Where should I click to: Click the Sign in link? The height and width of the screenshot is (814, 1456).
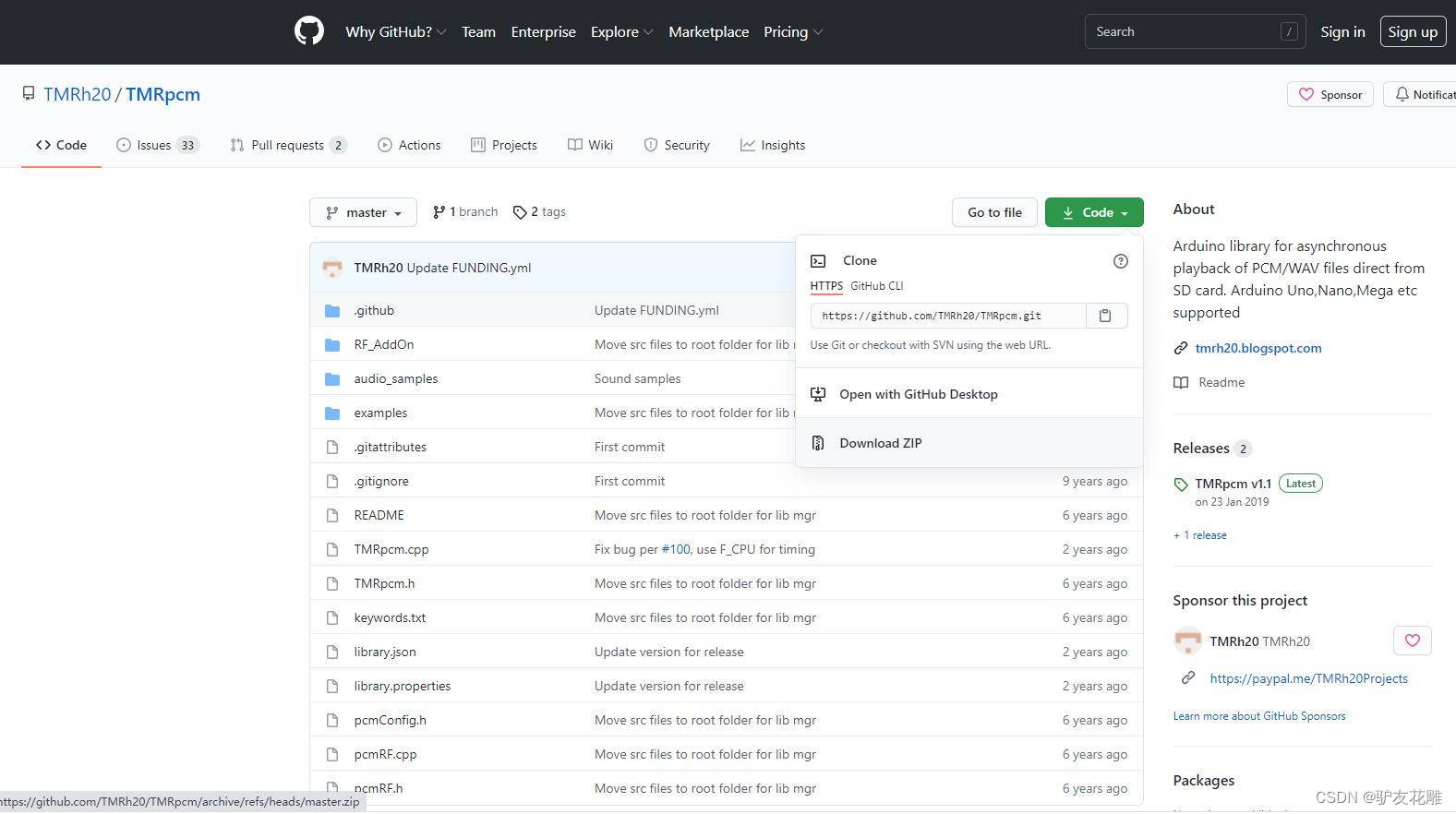click(1342, 31)
